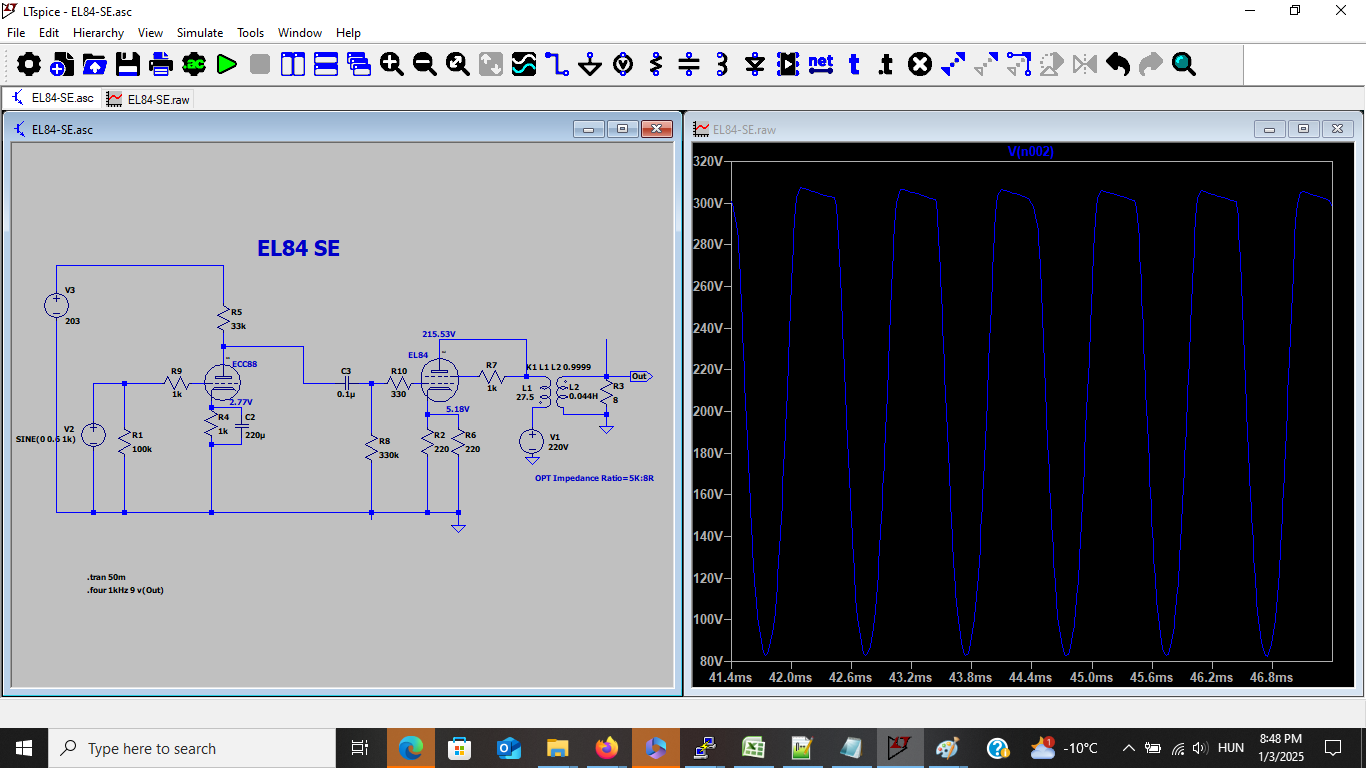Select the Capacitor placement tool

(689, 64)
